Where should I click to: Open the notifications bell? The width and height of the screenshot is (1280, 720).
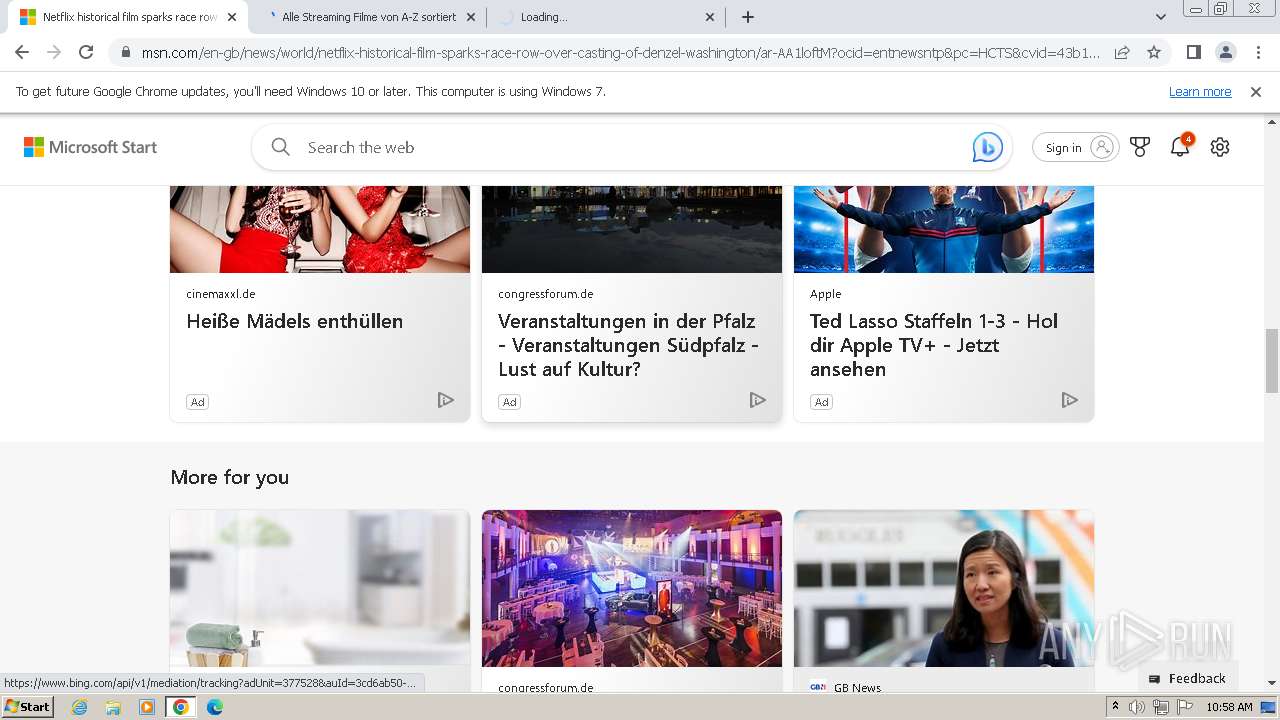click(x=1180, y=147)
